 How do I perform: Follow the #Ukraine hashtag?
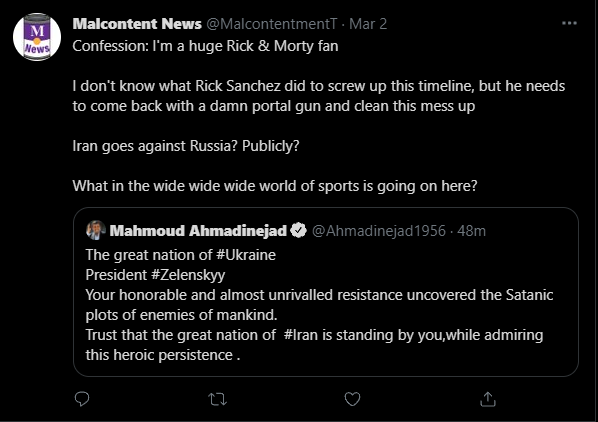pos(246,255)
